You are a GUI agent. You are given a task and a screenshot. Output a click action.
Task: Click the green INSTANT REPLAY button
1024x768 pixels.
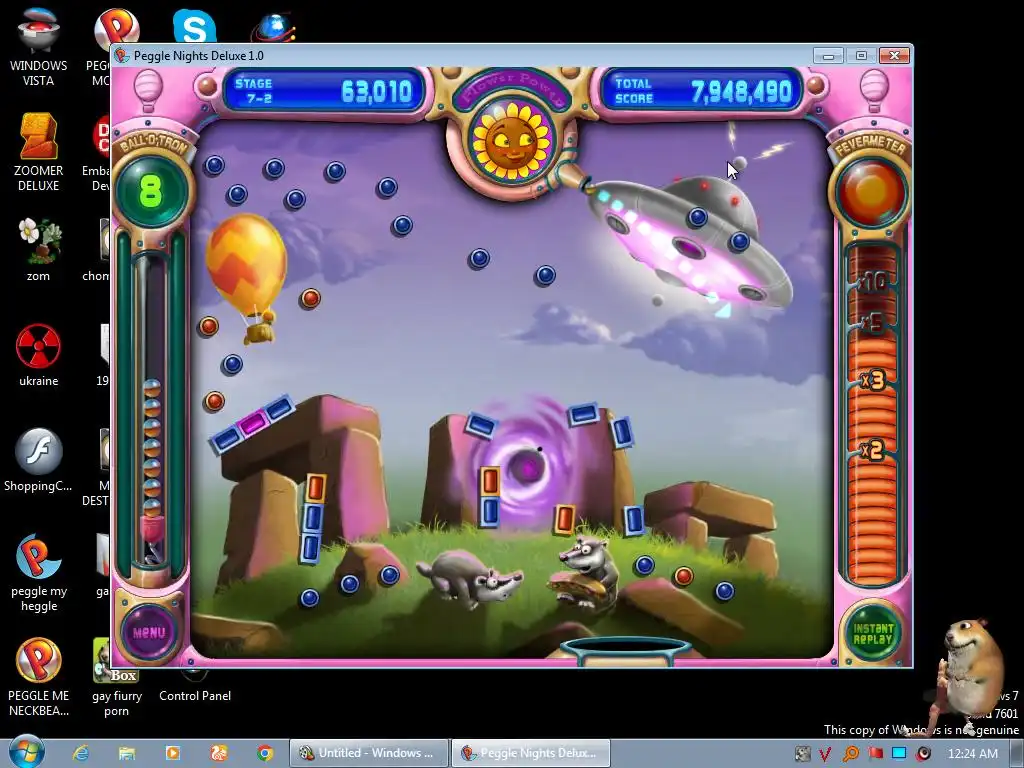872,633
